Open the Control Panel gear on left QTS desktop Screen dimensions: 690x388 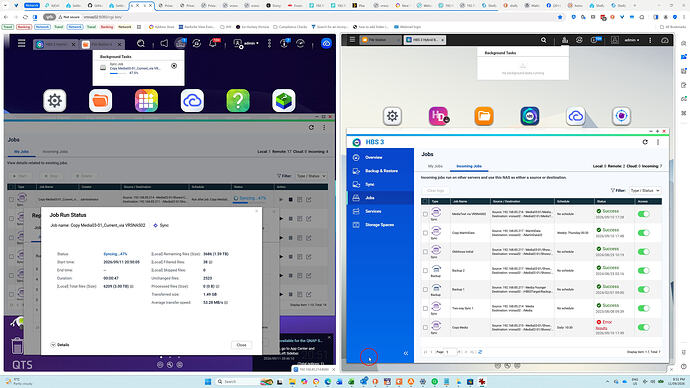point(55,101)
